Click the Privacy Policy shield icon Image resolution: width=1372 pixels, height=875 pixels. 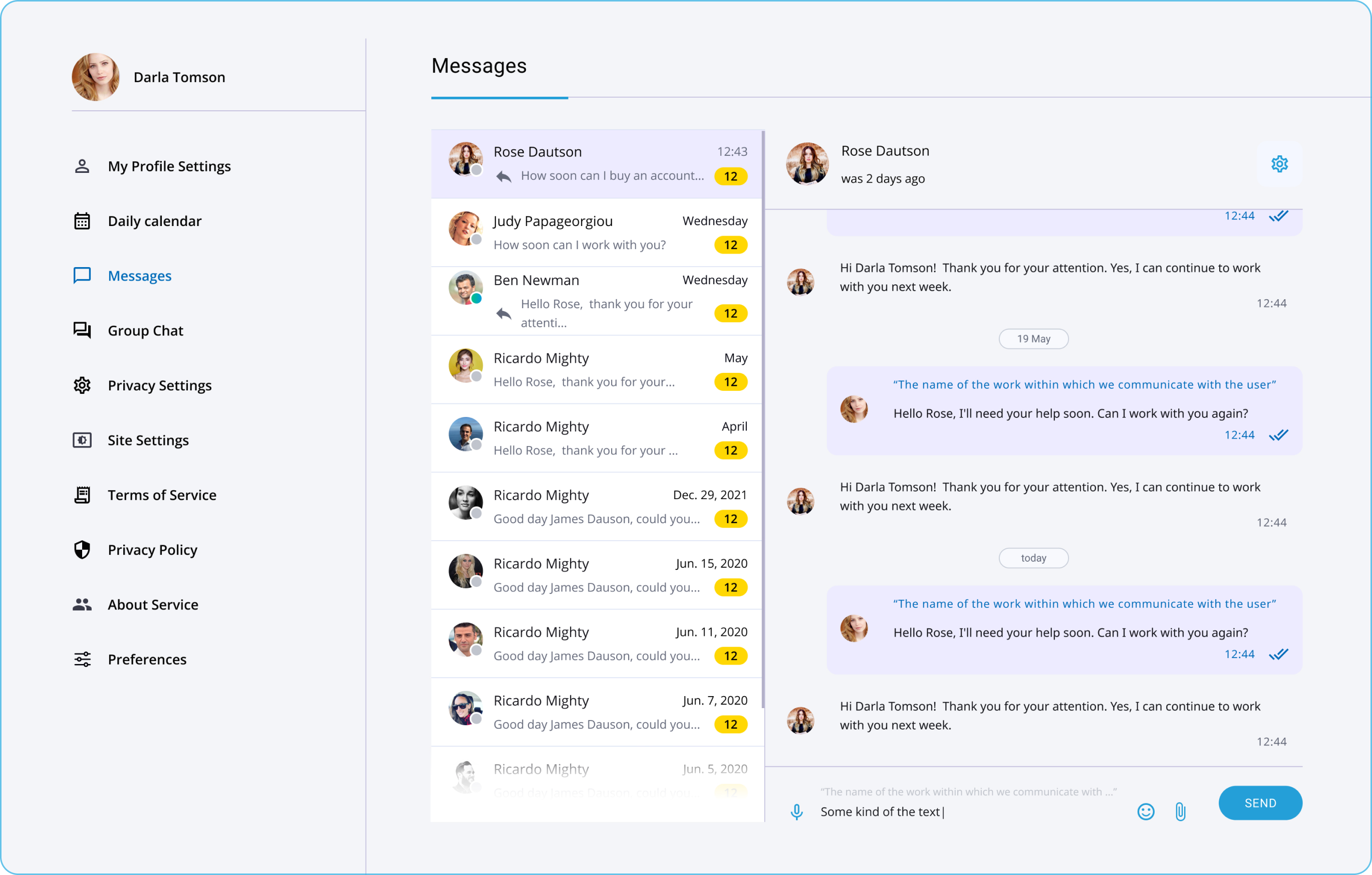82,550
